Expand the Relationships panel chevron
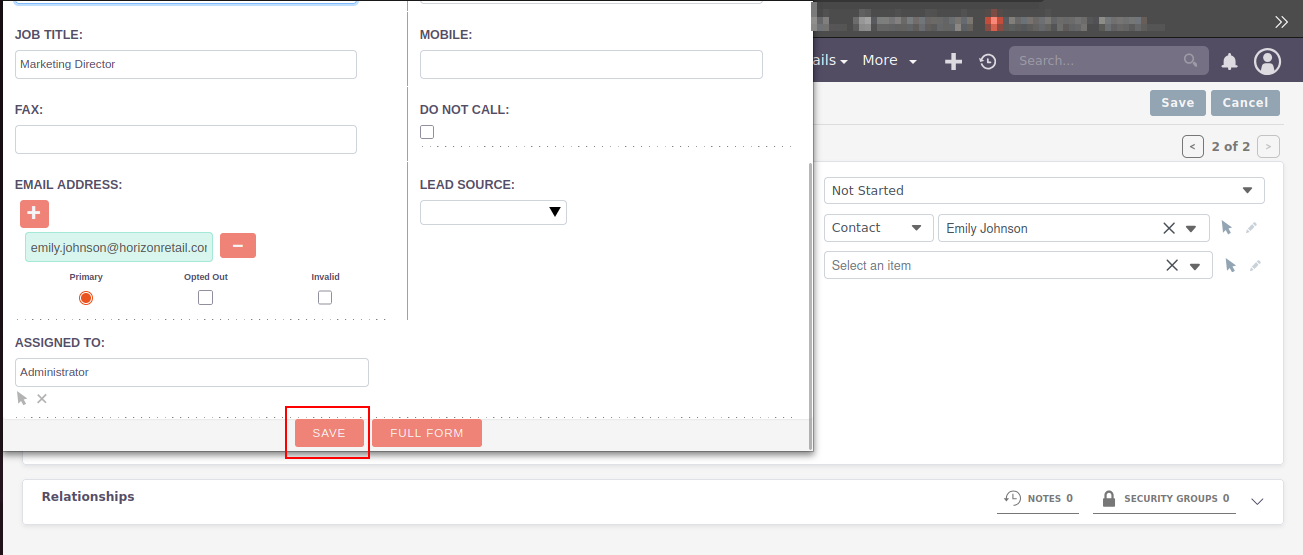 1258,501
